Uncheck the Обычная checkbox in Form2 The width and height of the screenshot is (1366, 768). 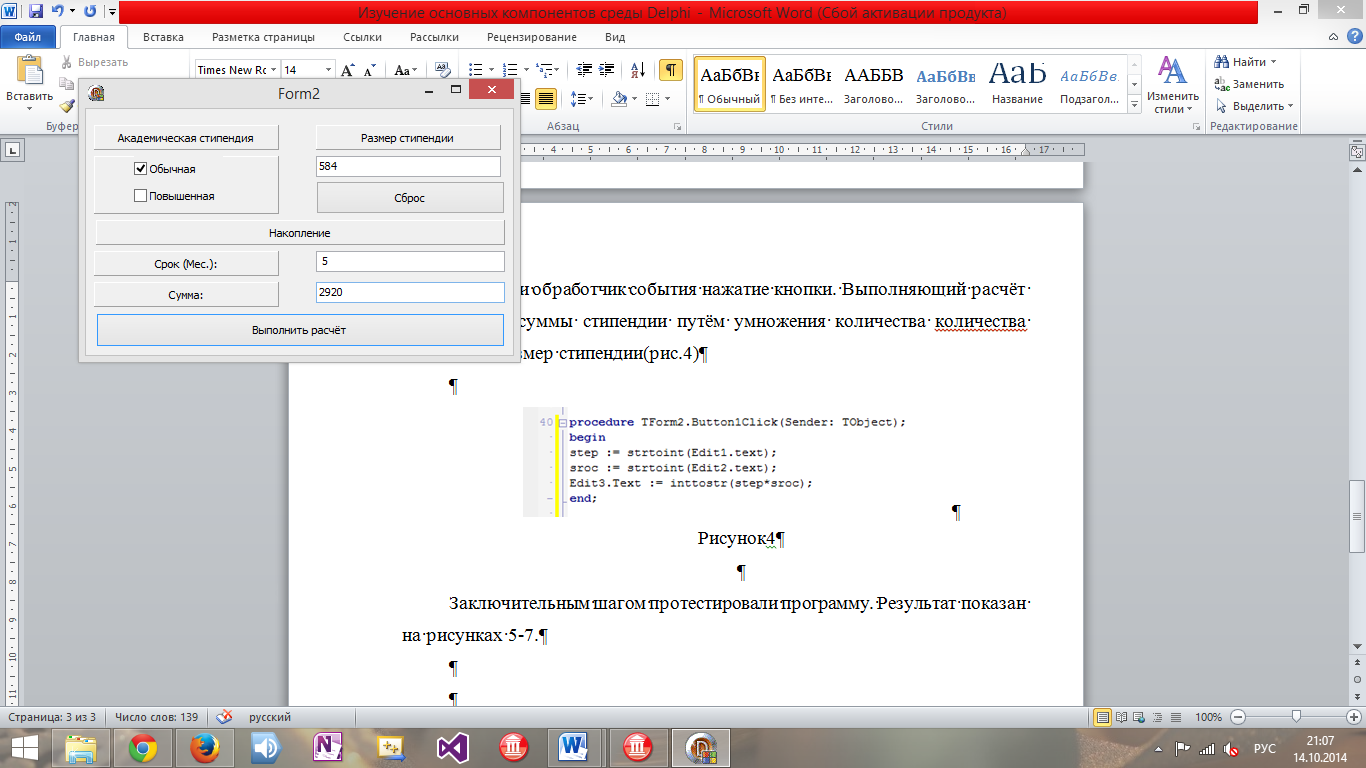[141, 169]
